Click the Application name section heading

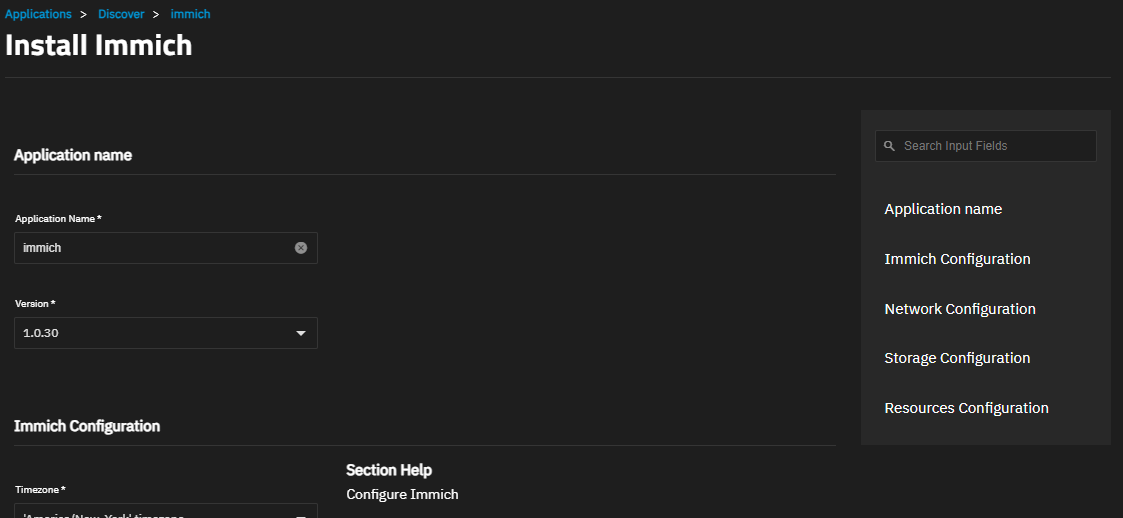73,155
